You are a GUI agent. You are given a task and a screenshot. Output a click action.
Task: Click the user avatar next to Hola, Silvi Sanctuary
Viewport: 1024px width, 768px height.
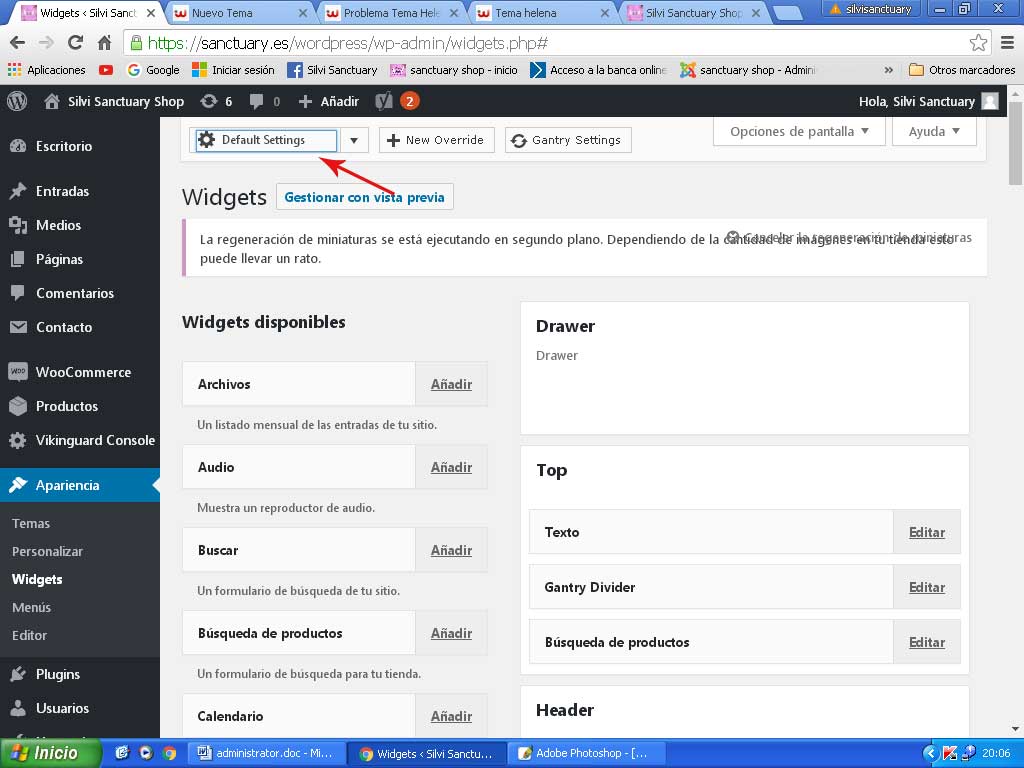click(x=990, y=101)
